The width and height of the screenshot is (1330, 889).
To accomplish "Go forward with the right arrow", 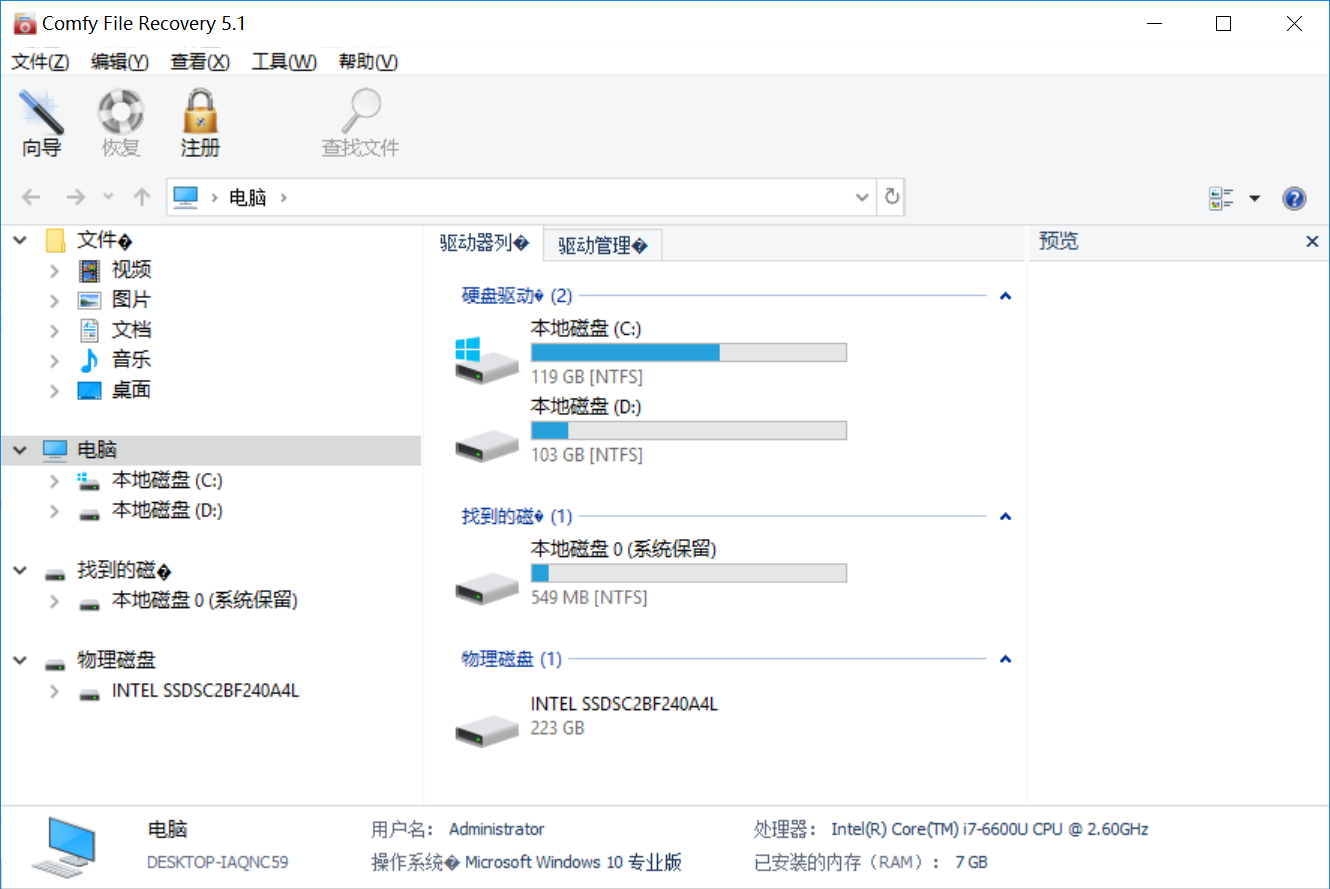I will [x=75, y=197].
